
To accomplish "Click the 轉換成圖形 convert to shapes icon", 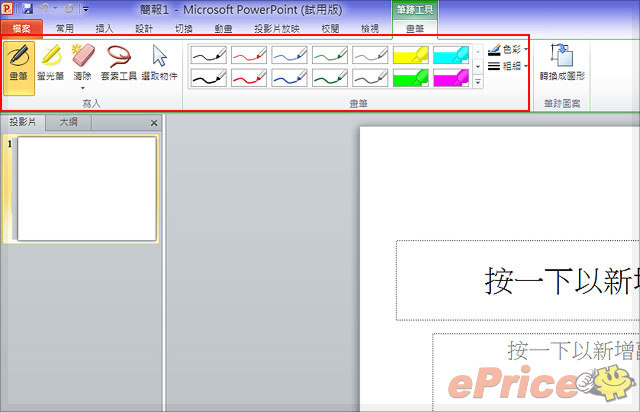I will tap(562, 64).
